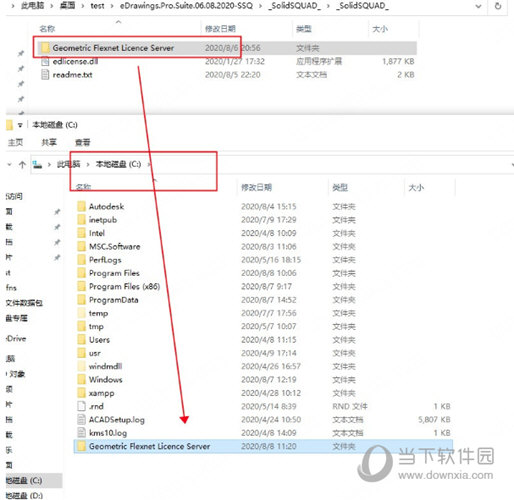Click the drive icon in lower address bar
The height and width of the screenshot is (500, 514).
[x=38, y=164]
